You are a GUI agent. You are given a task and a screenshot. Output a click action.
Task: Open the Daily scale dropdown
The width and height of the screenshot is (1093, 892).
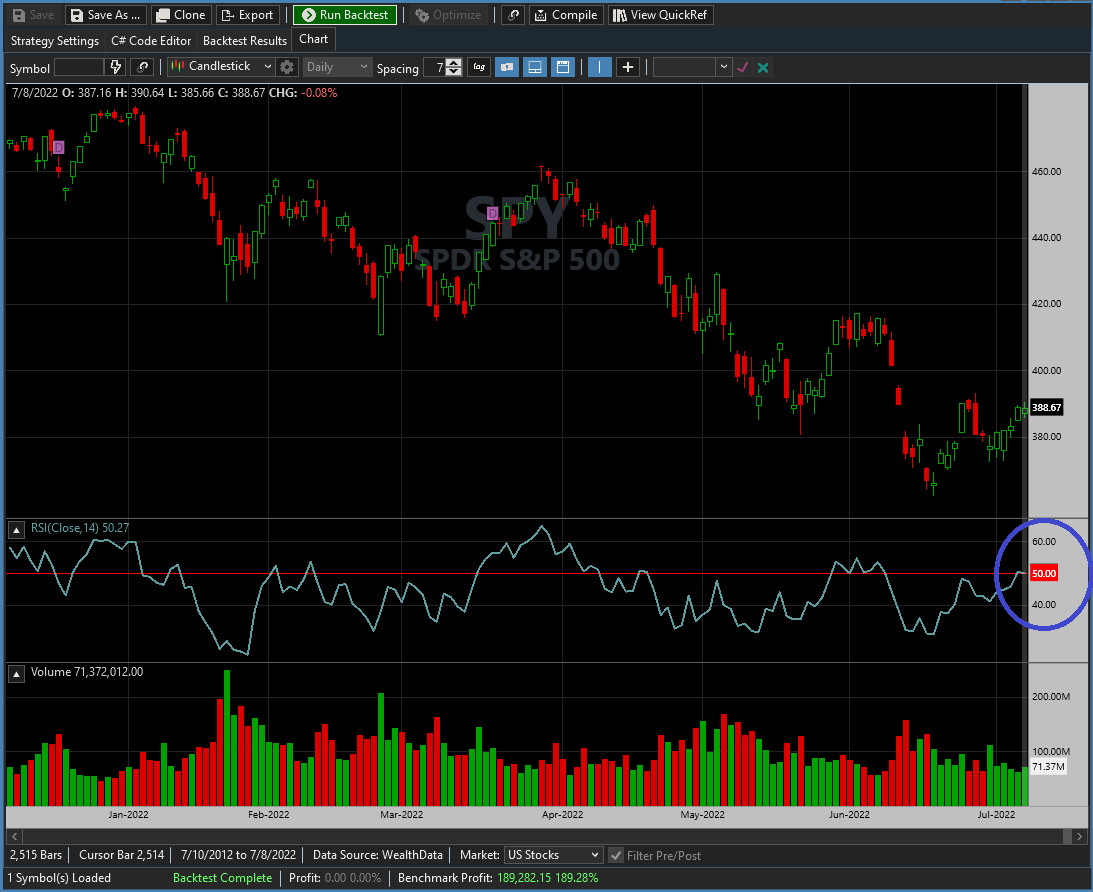tap(337, 67)
